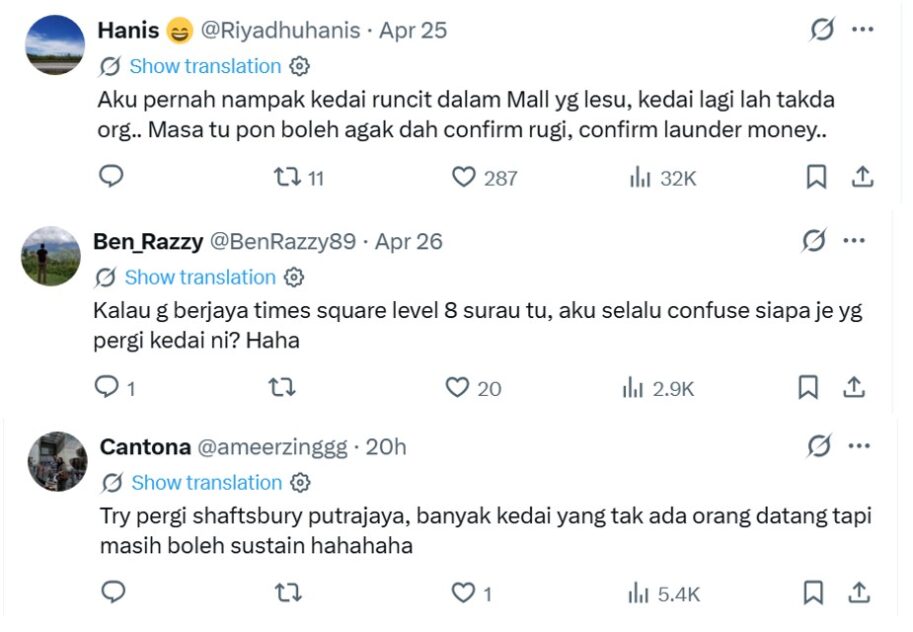This screenshot has width=913, height=632.
Task: Open @Riyadhuhanis profile handle
Action: (x=281, y=30)
